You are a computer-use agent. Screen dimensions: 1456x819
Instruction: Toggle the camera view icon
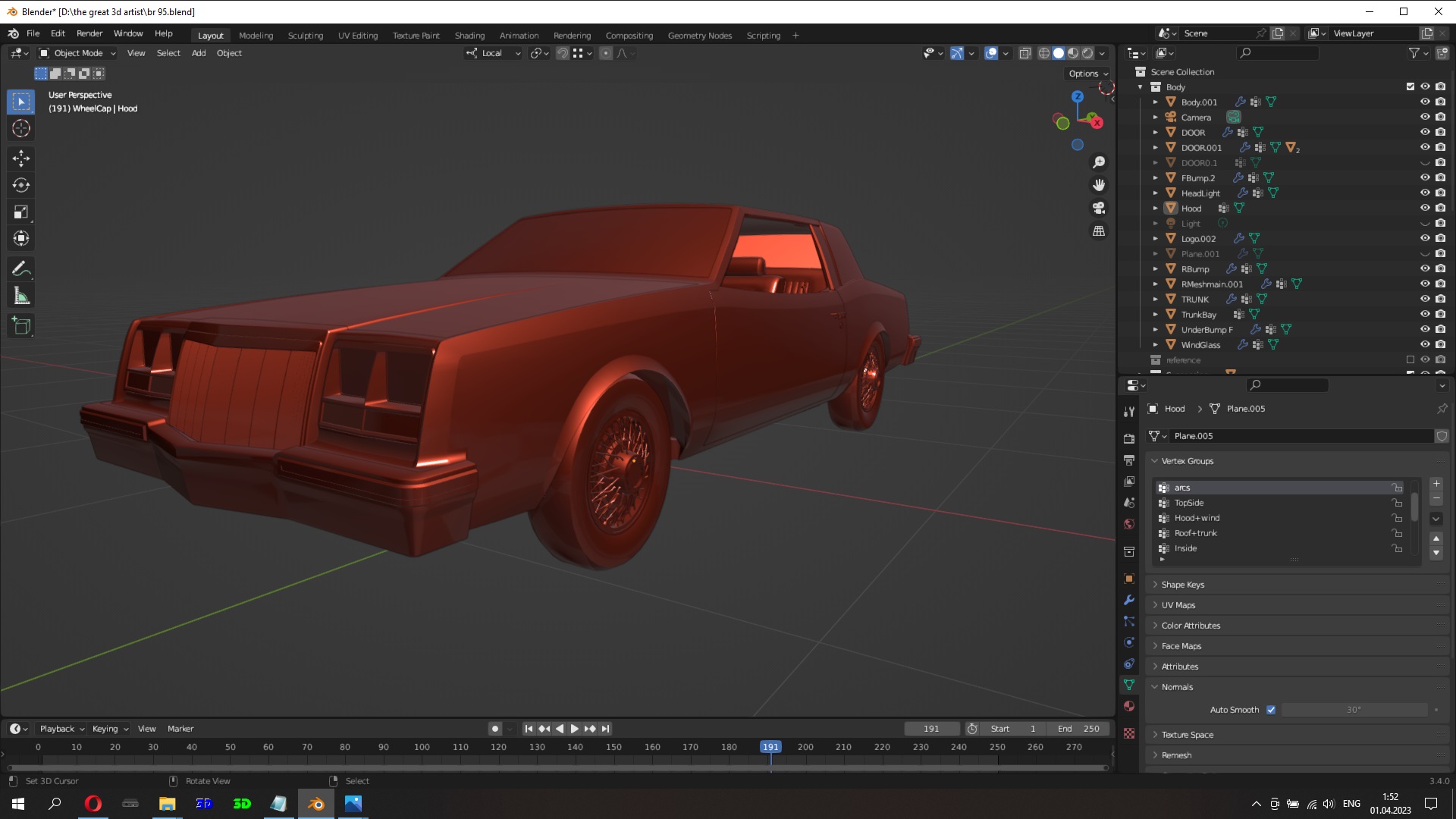point(1099,208)
